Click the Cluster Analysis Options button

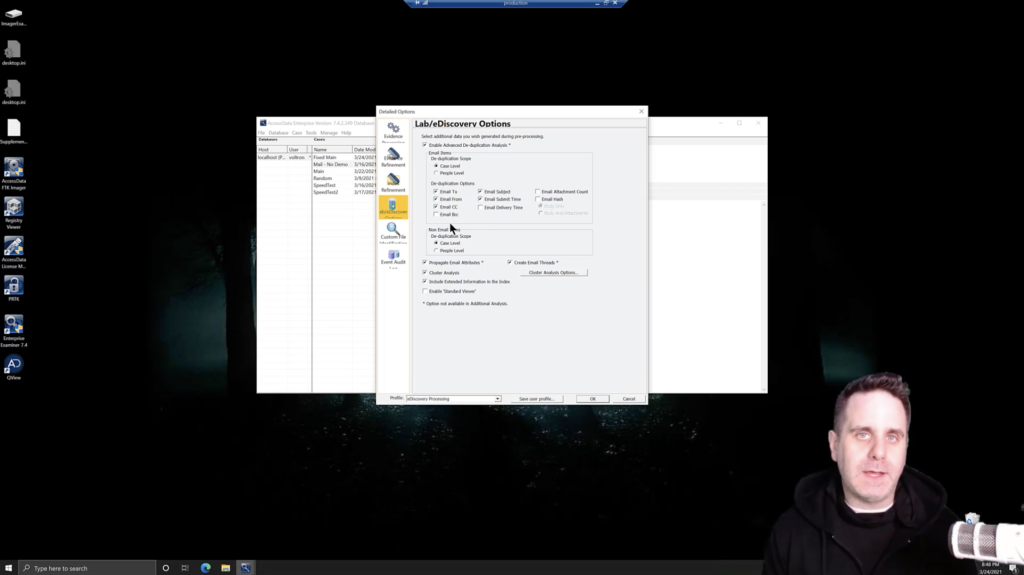tap(554, 272)
